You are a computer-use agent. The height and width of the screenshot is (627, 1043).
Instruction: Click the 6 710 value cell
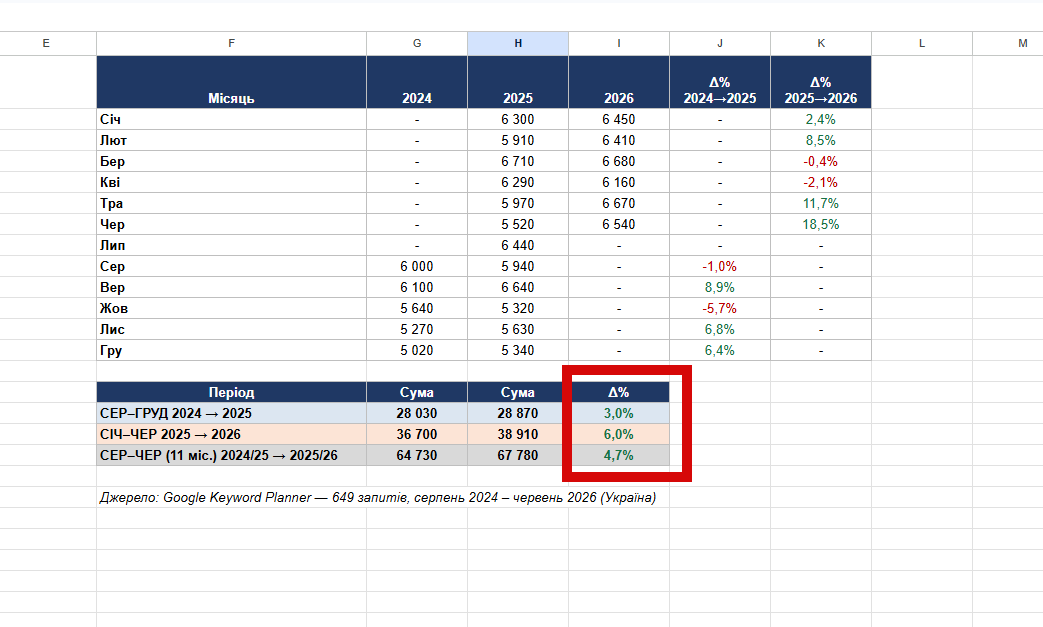[x=518, y=162]
